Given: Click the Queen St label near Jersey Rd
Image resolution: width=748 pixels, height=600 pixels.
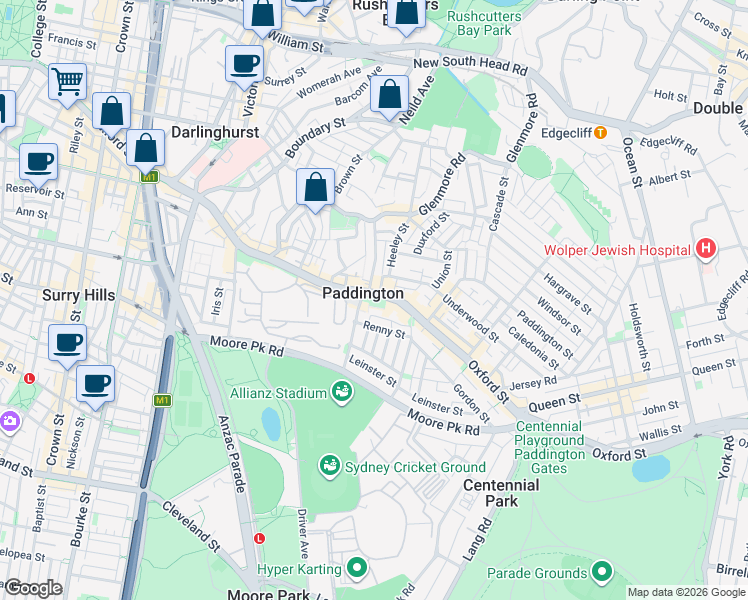Looking at the screenshot, I should coord(554,403).
